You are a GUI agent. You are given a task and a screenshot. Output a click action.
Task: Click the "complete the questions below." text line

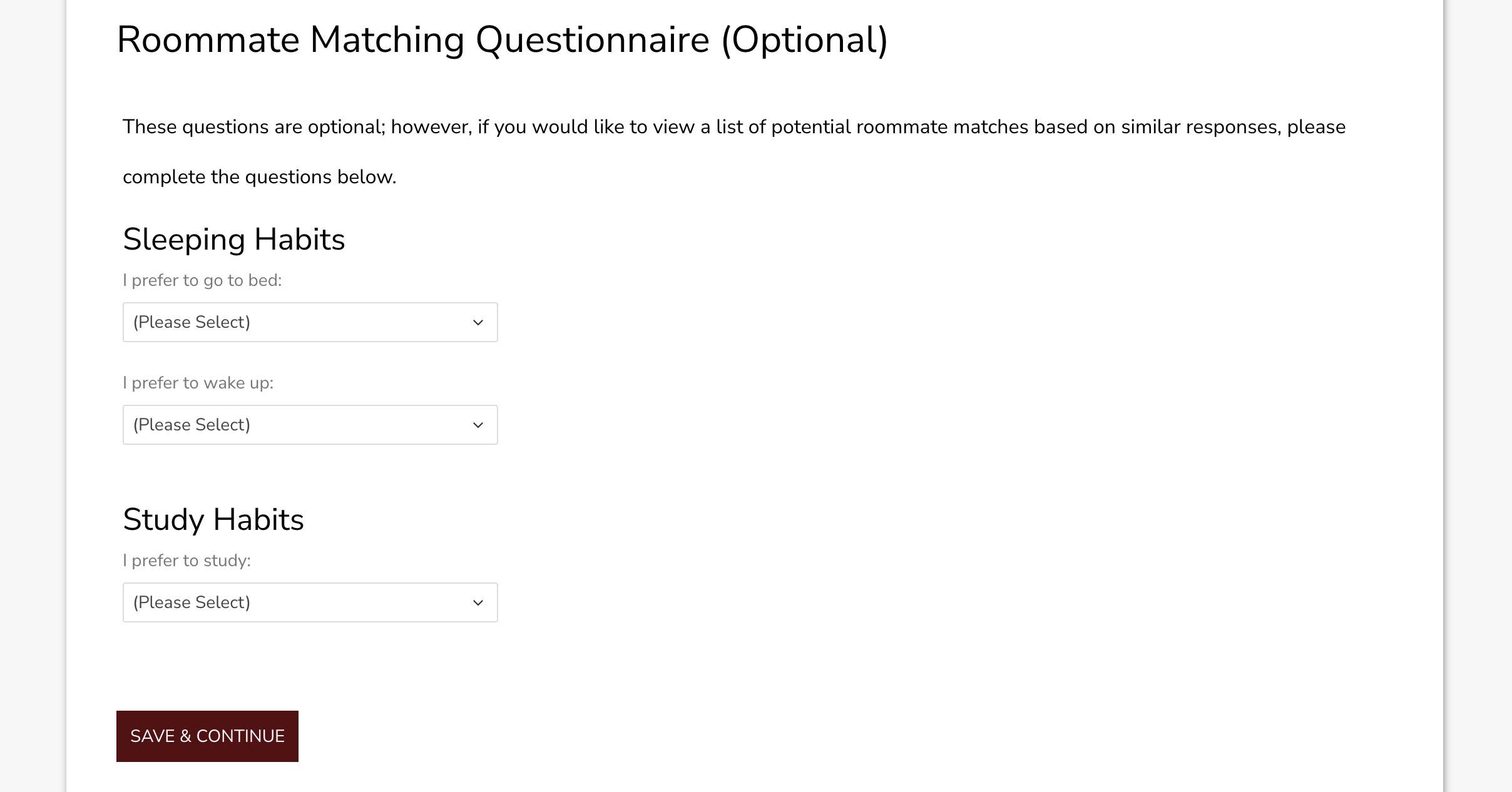tap(259, 177)
